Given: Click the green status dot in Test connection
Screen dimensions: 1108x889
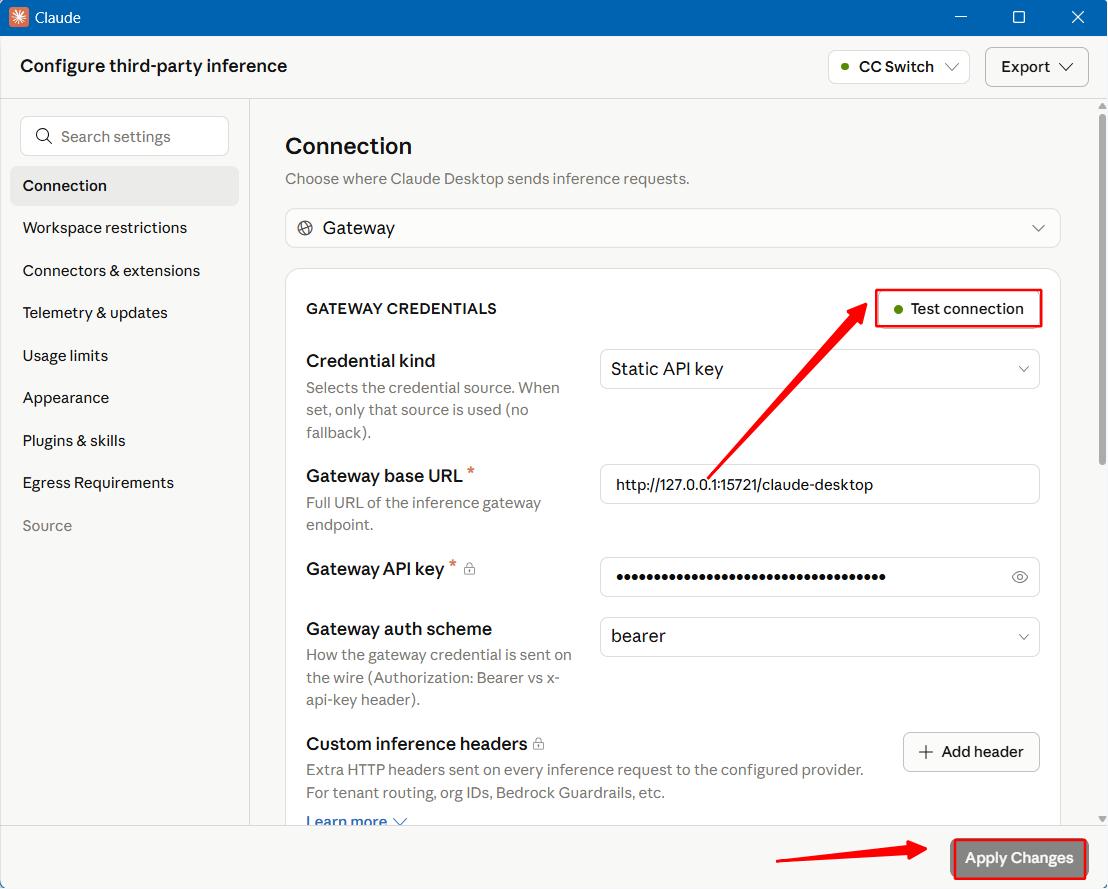Looking at the screenshot, I should pyautogui.click(x=898, y=309).
